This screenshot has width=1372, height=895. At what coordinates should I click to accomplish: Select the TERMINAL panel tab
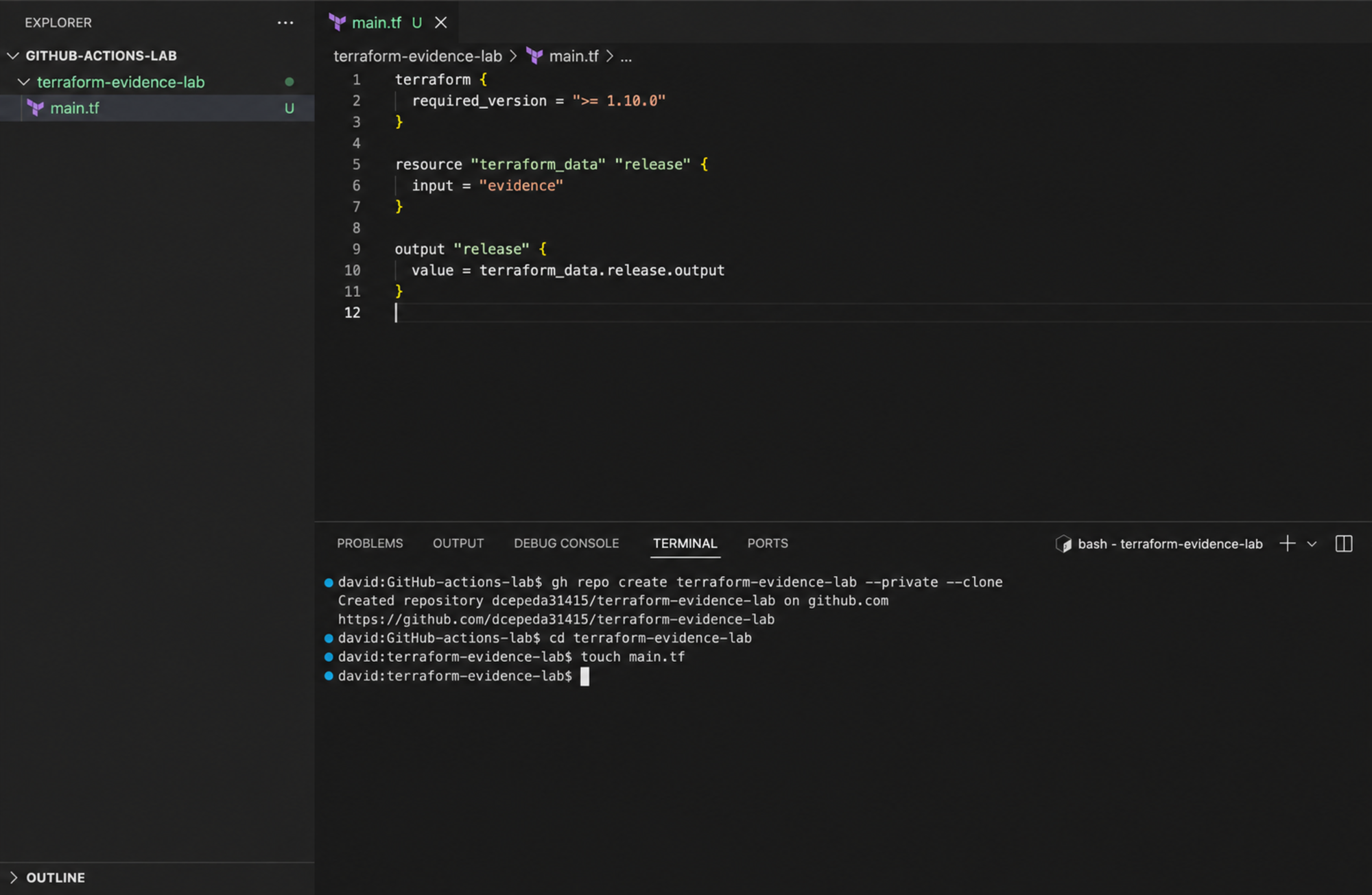pyautogui.click(x=685, y=543)
